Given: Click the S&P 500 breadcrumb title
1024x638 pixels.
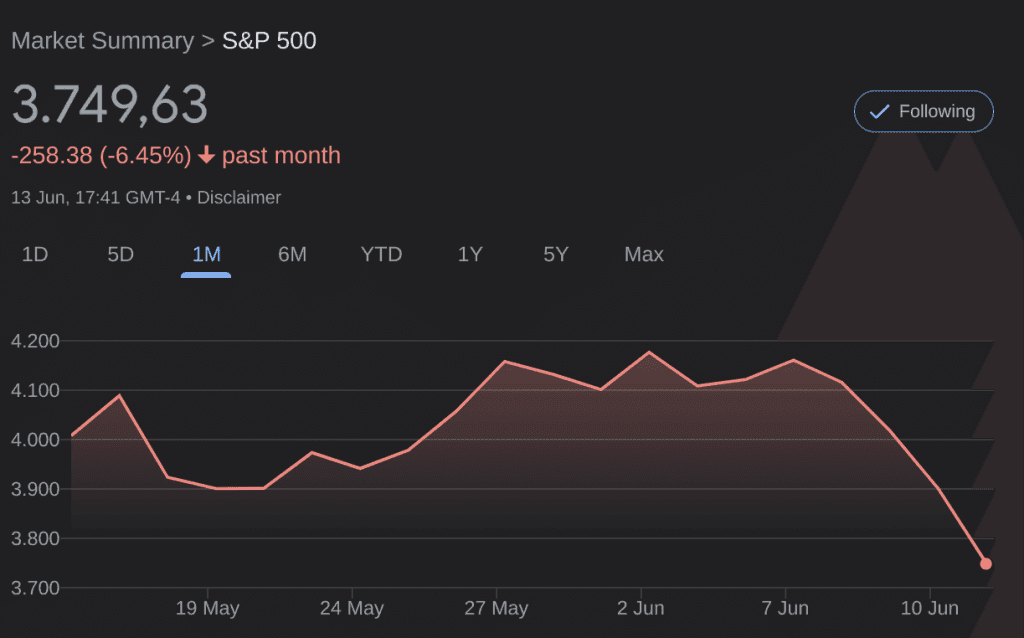Looking at the screenshot, I should point(269,41).
